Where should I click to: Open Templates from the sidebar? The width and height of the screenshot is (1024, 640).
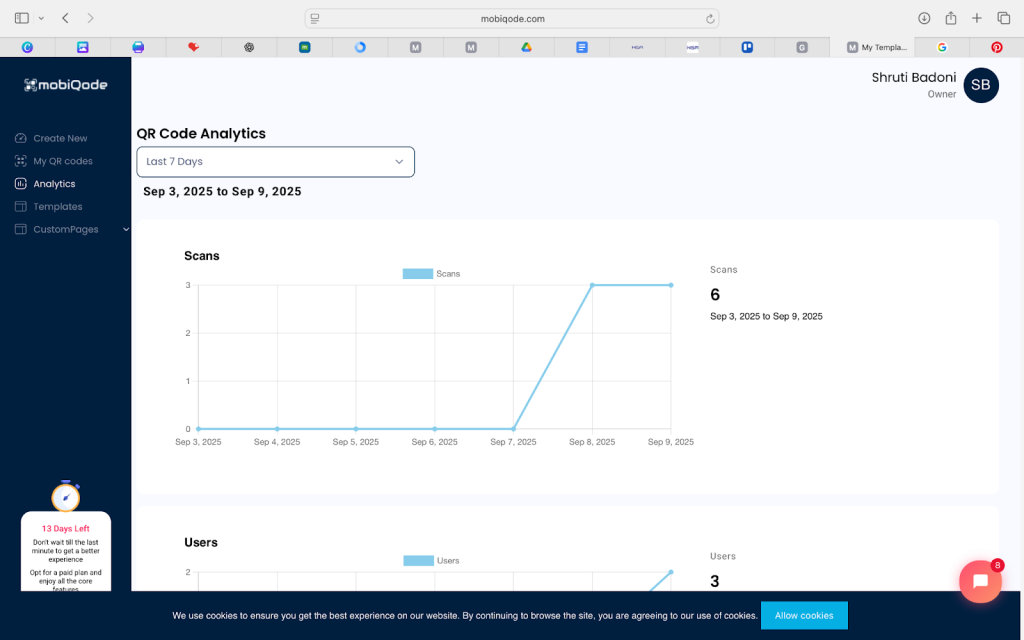[57, 206]
